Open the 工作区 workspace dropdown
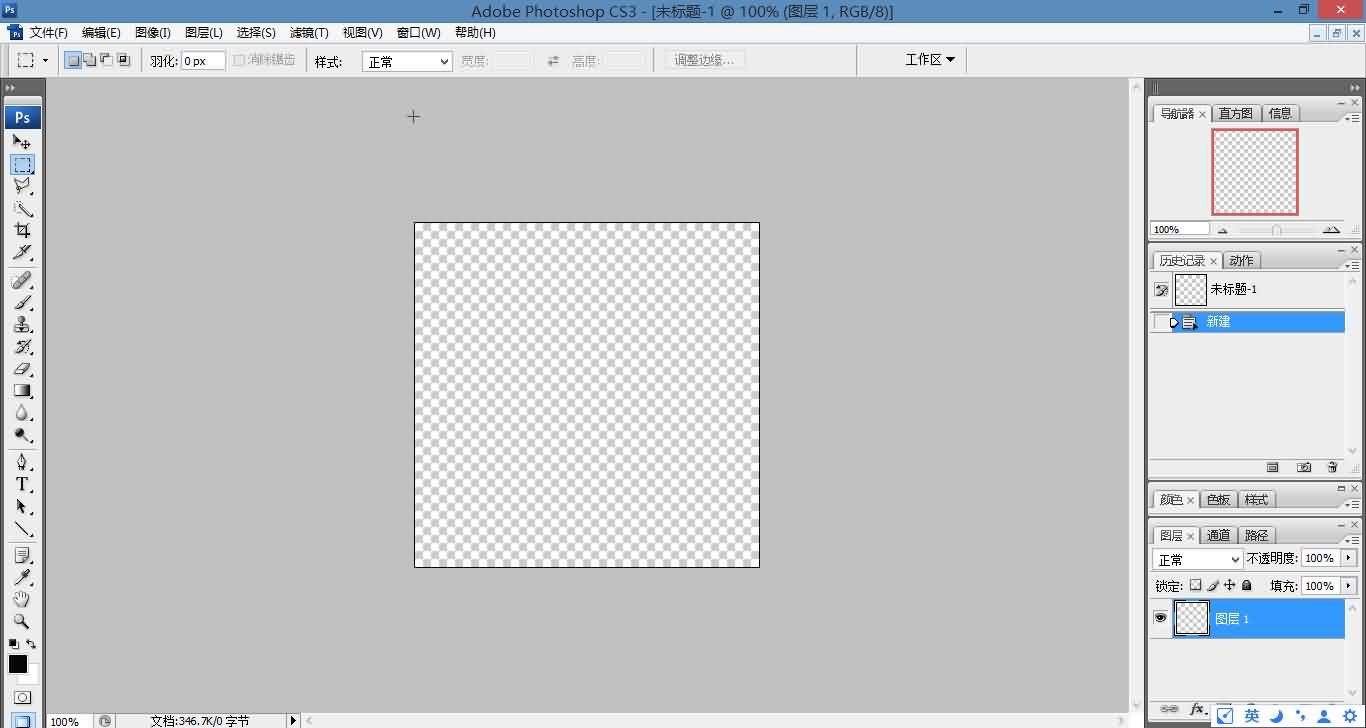The image size is (1366, 728). click(x=930, y=60)
